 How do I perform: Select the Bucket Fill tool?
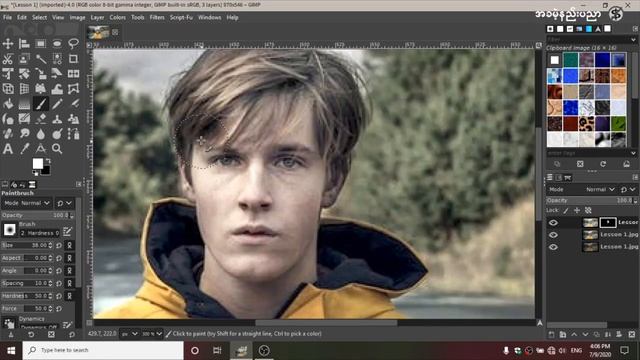click(x=8, y=104)
